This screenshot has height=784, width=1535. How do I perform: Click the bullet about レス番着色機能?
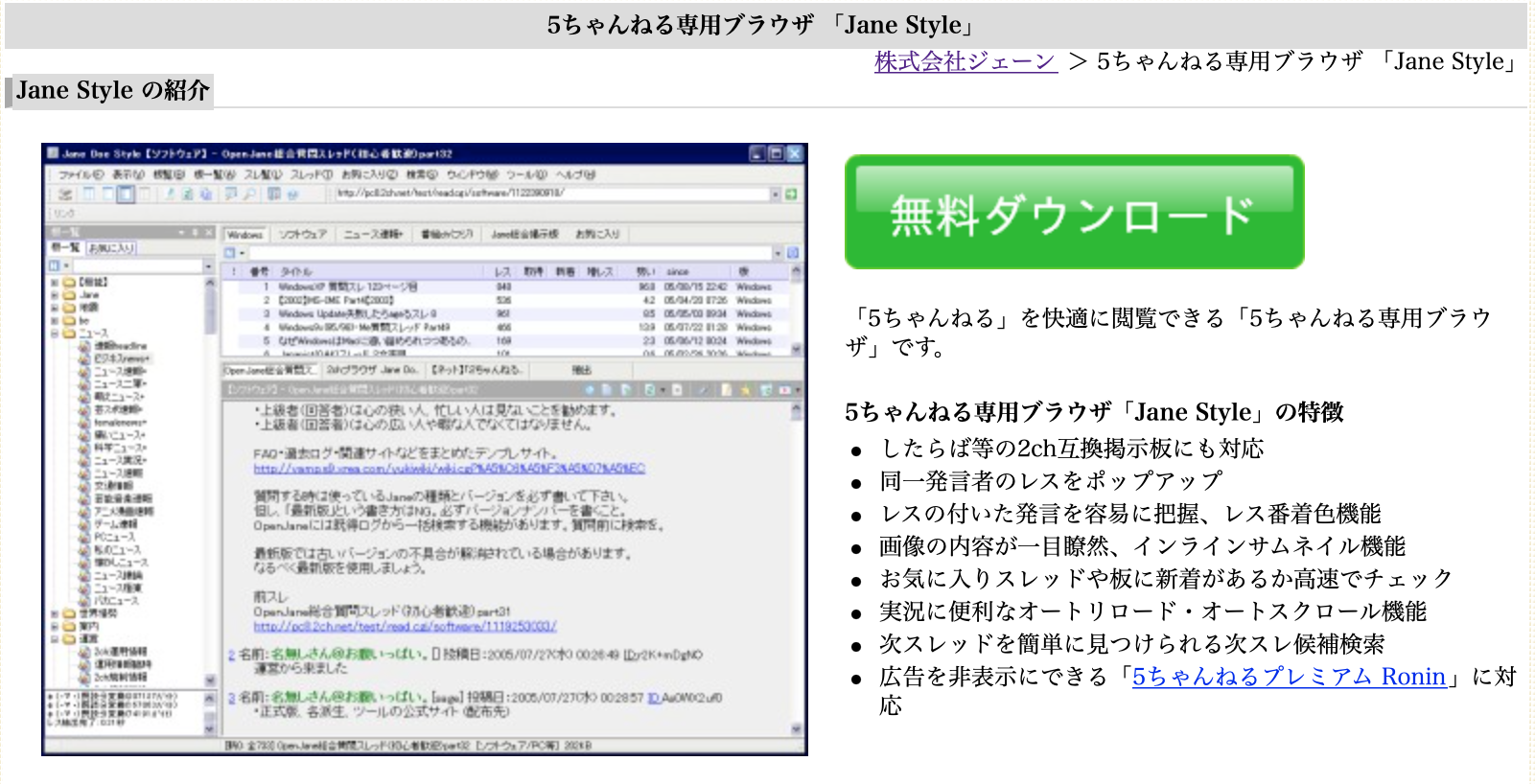point(1130,514)
